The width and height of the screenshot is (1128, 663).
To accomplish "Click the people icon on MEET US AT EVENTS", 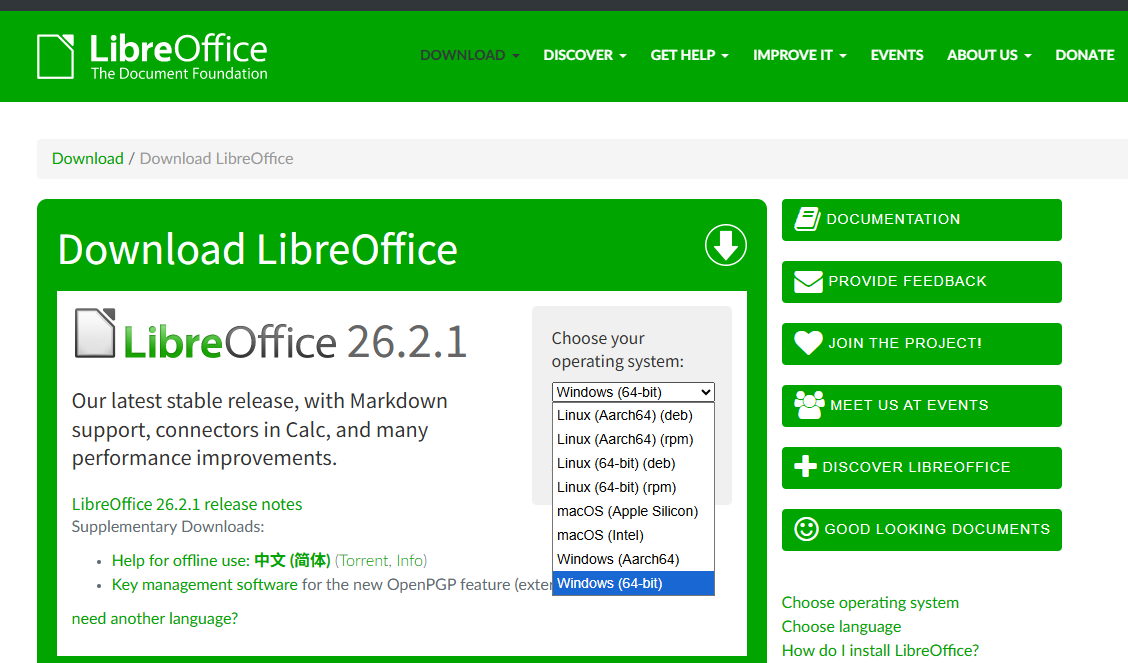I will [x=807, y=405].
